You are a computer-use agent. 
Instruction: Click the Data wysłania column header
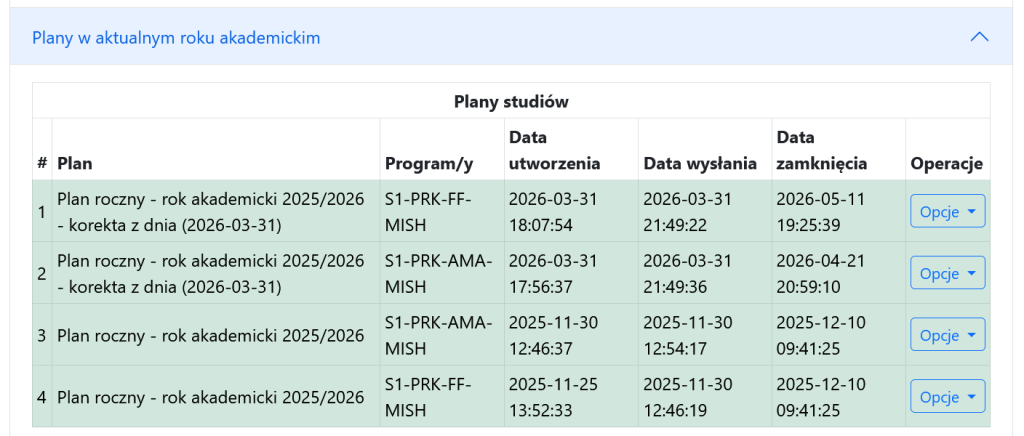pyautogui.click(x=700, y=163)
